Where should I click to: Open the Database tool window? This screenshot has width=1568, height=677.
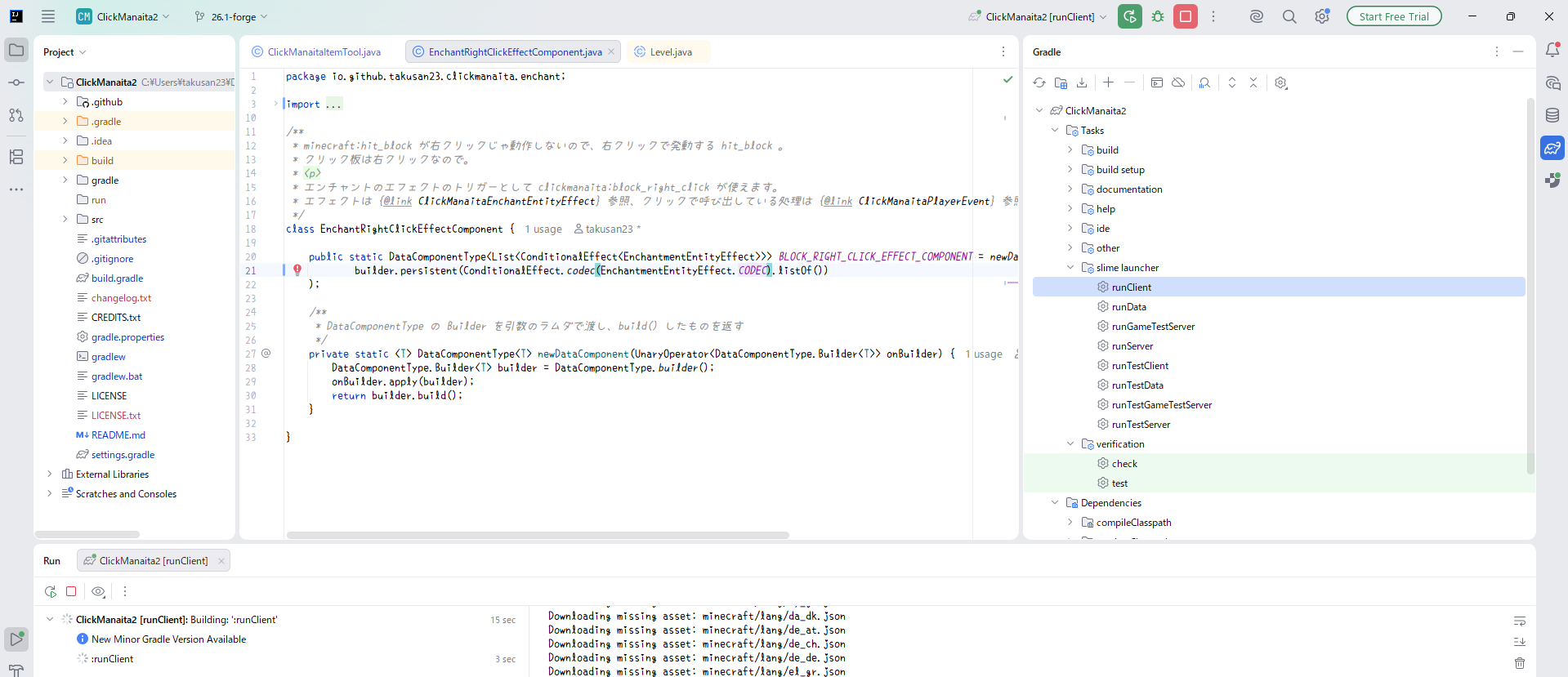click(1552, 115)
